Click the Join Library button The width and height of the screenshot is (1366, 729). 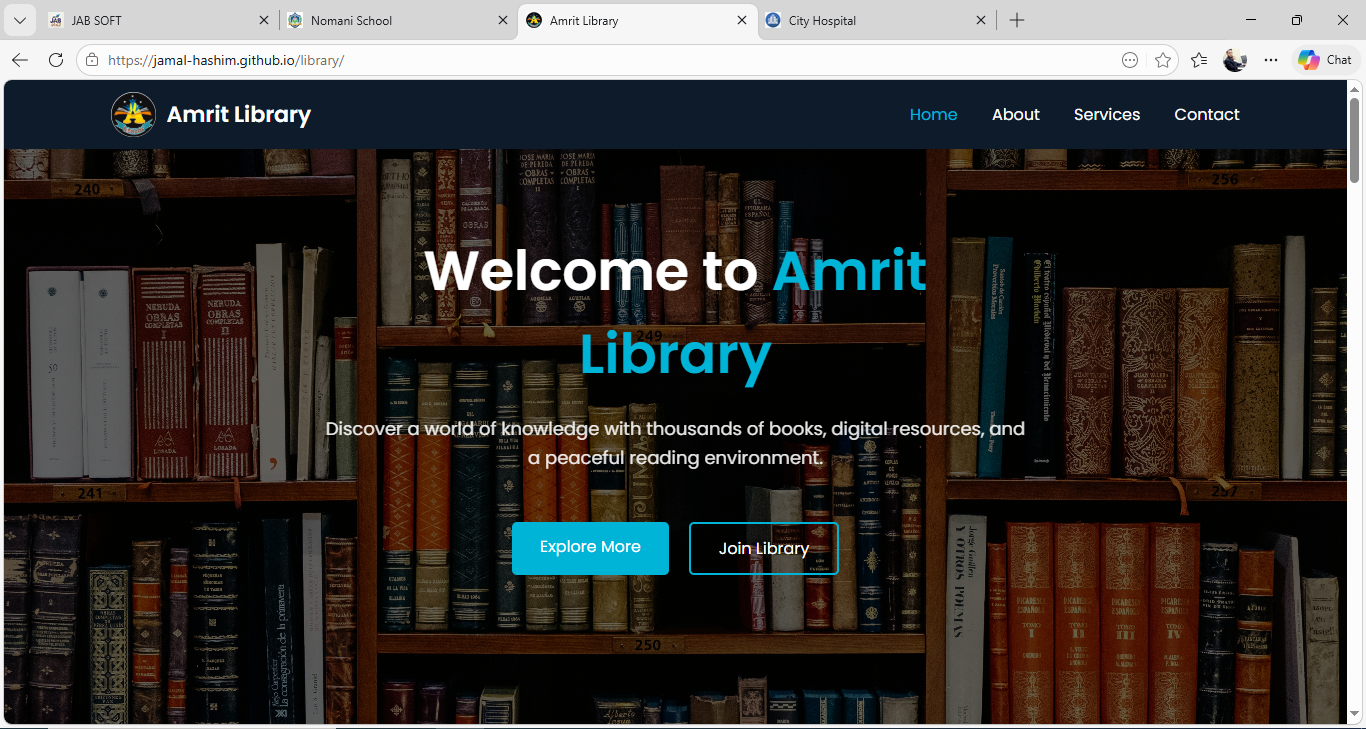[763, 548]
